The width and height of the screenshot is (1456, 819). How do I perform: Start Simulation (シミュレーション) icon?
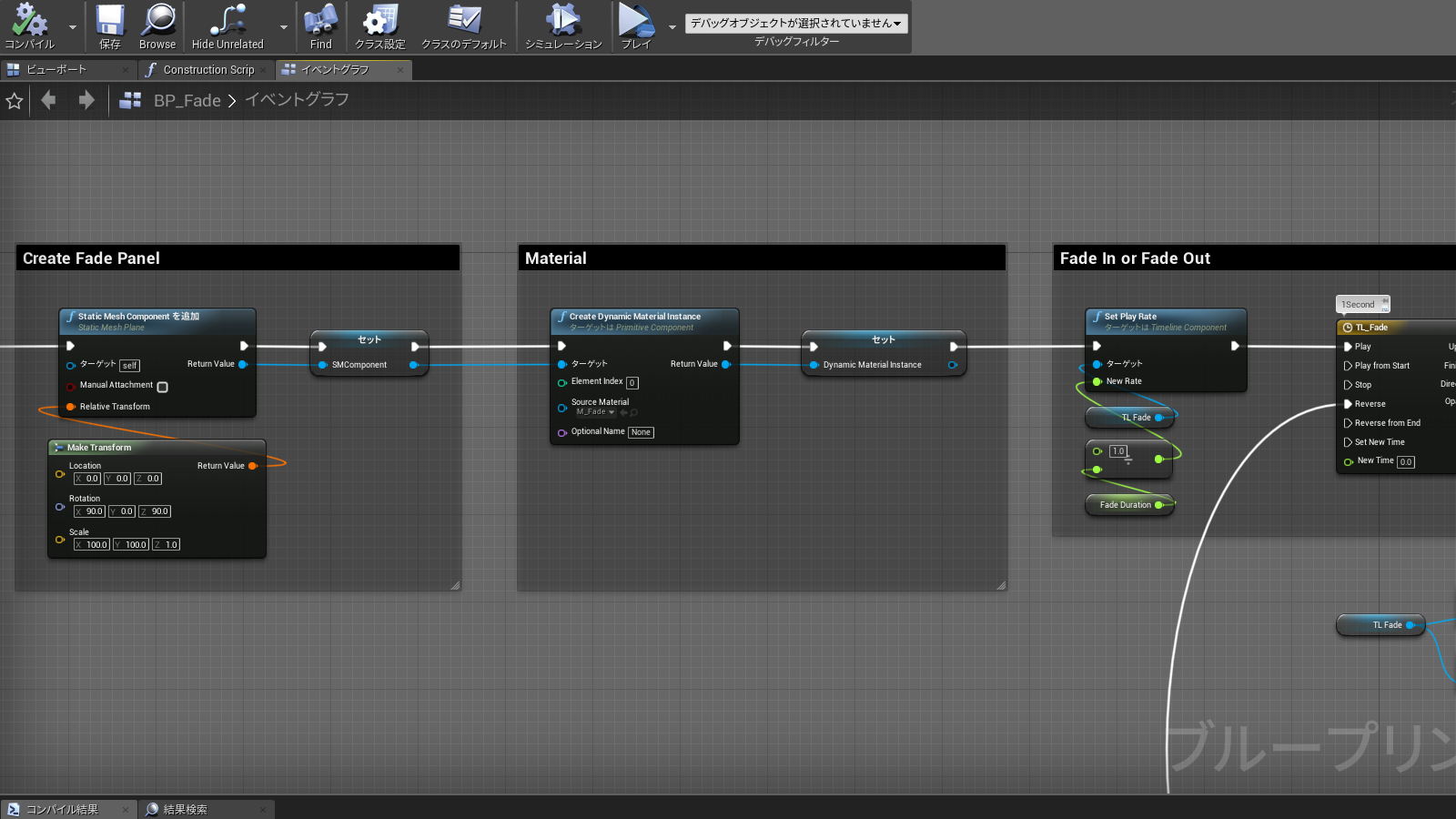563,20
